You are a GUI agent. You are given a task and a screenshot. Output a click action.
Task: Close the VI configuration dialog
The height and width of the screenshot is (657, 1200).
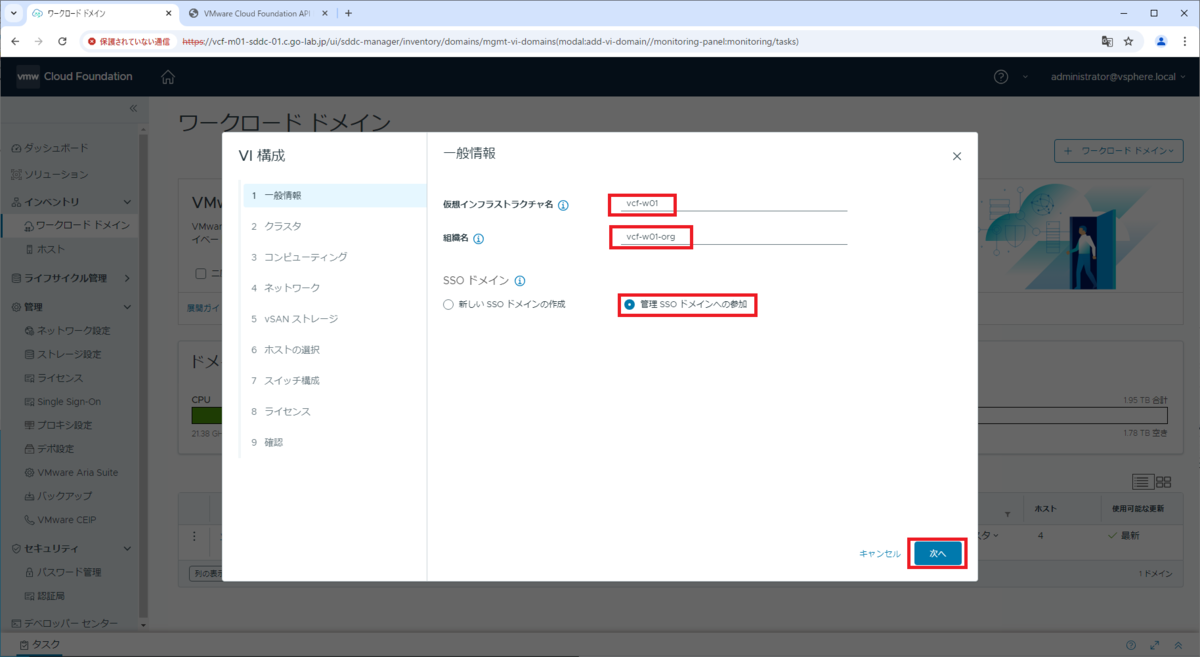tap(957, 156)
